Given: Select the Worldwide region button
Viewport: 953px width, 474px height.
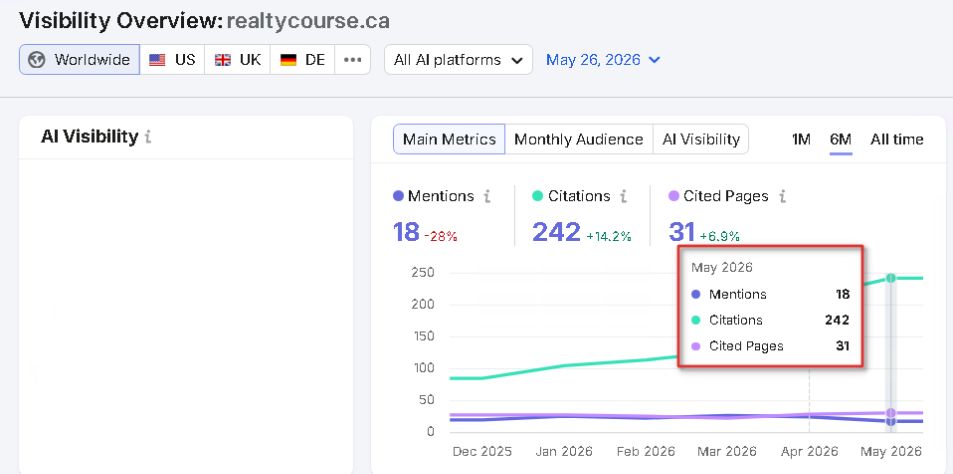Looking at the screenshot, I should [x=80, y=60].
